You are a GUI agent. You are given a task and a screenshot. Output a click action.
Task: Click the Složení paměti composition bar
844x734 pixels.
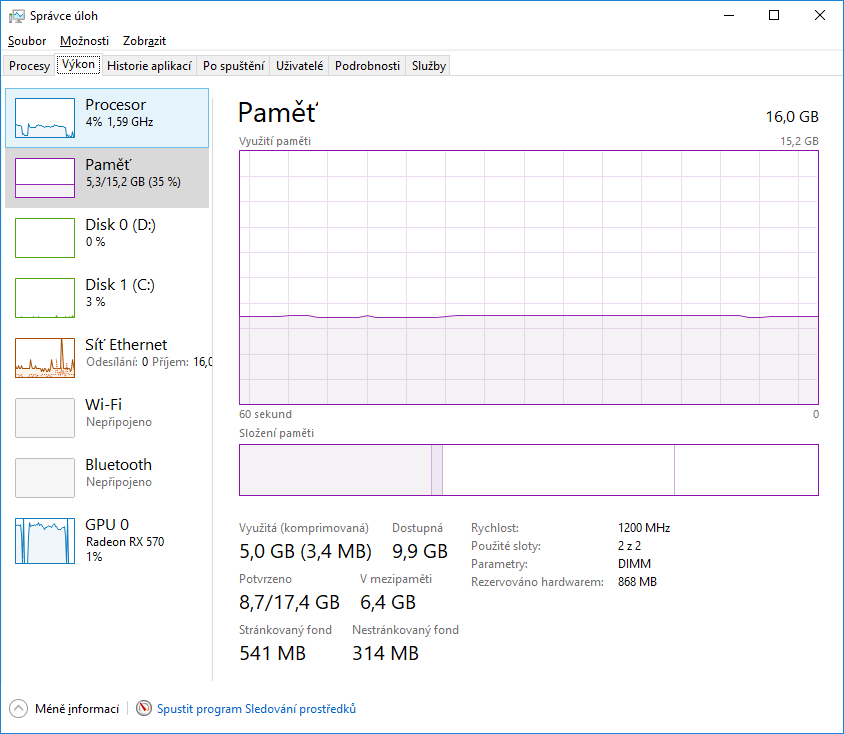pos(528,470)
